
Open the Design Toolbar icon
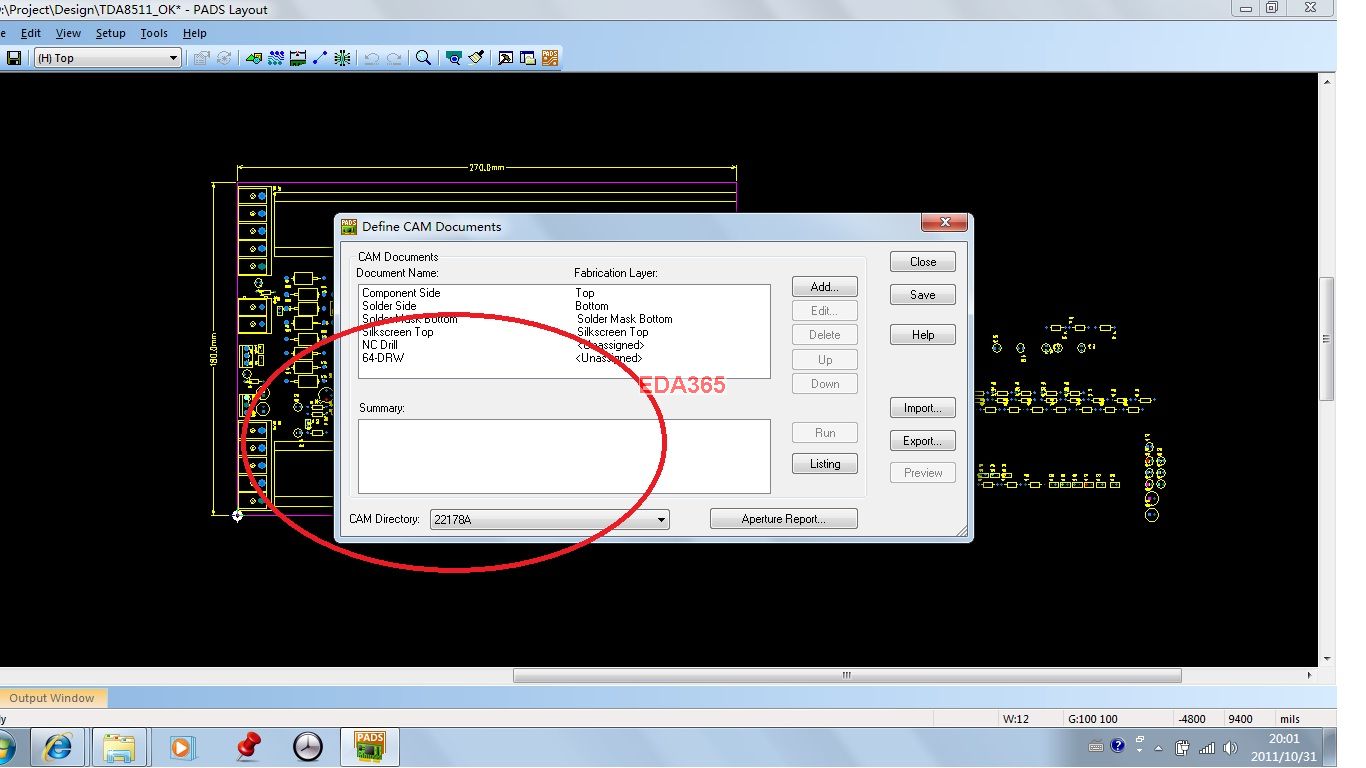click(276, 58)
